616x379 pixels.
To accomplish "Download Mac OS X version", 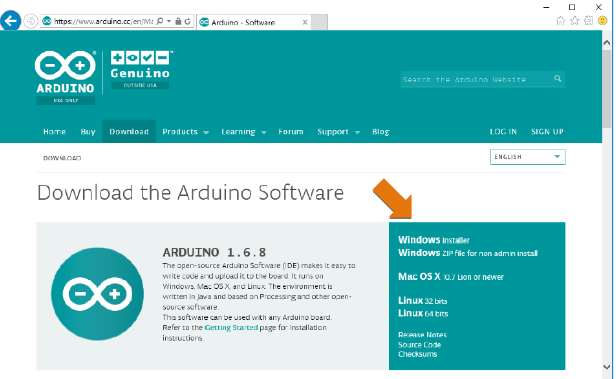I will (451, 277).
